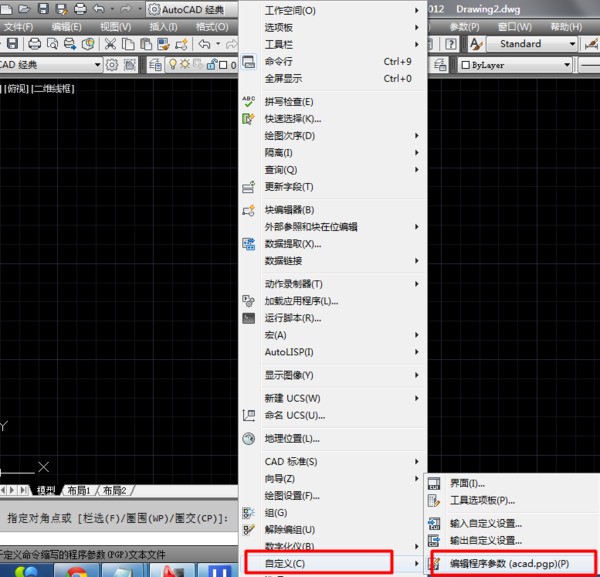This screenshot has height=577, width=600.
Task: Click the text style icon beside Standard
Action: tap(477, 44)
